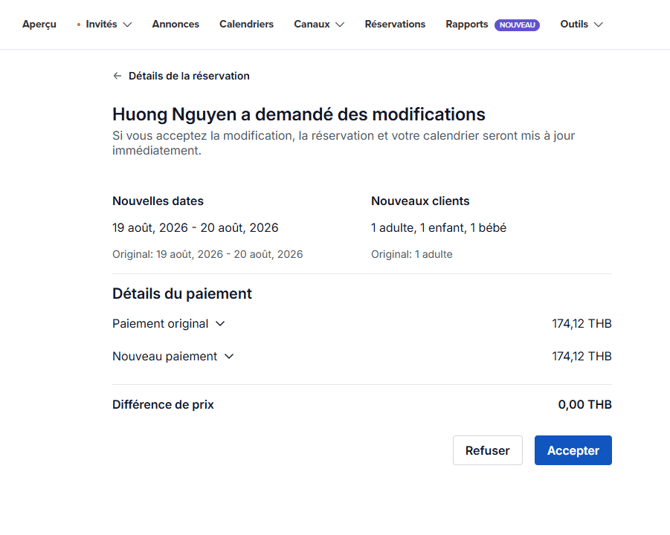Expand the Paiement original details
Screen dimensions: 670x535
pyautogui.click(x=168, y=324)
